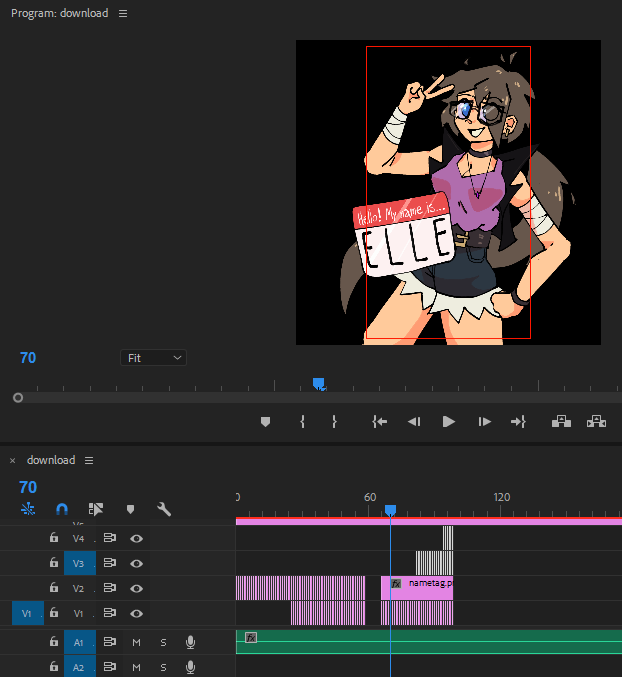Viewport: 622px width, 677px height.
Task: Enable voice-over record on A1
Action: (190, 642)
